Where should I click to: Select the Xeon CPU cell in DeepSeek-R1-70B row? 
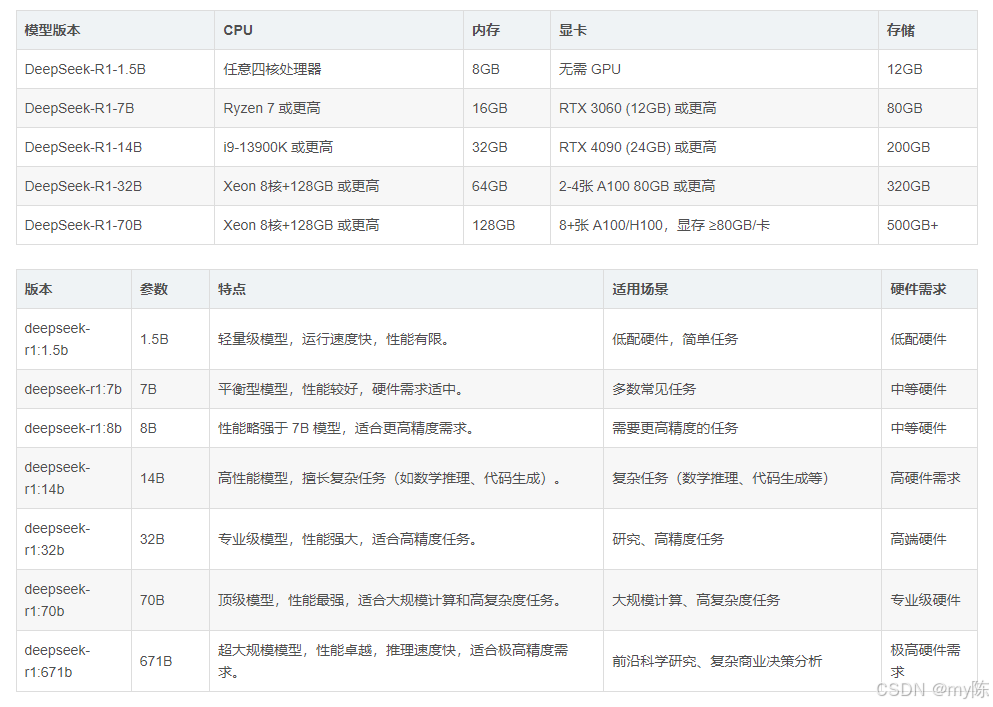[339, 225]
